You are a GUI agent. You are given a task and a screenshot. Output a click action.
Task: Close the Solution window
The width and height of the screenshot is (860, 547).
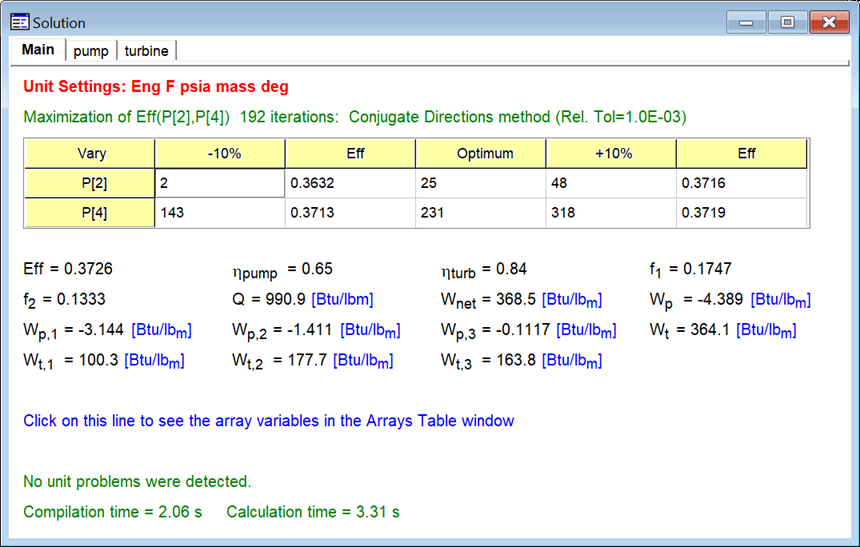click(x=829, y=21)
